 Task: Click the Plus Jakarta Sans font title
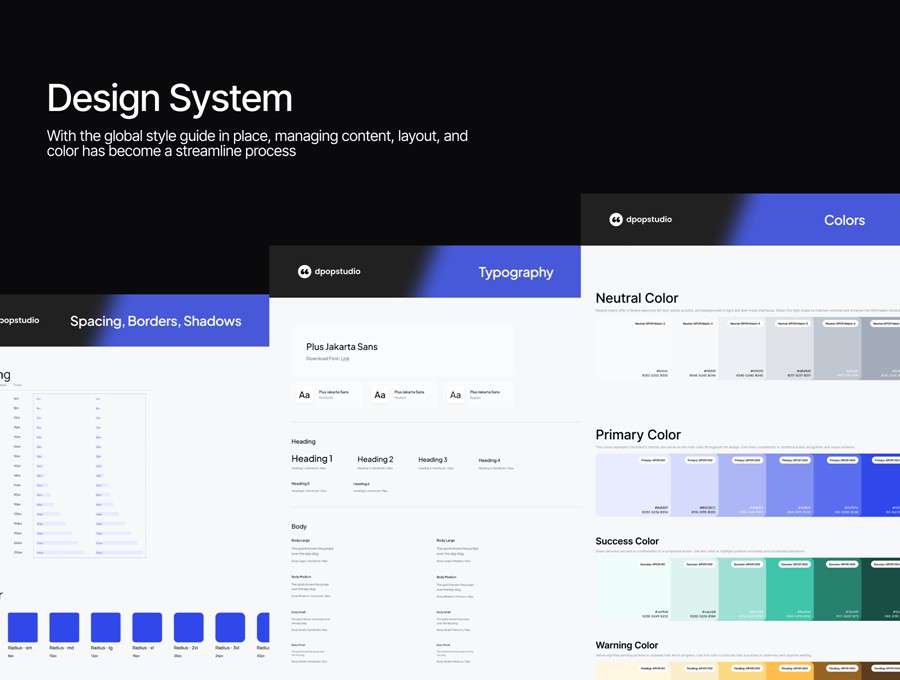point(341,347)
